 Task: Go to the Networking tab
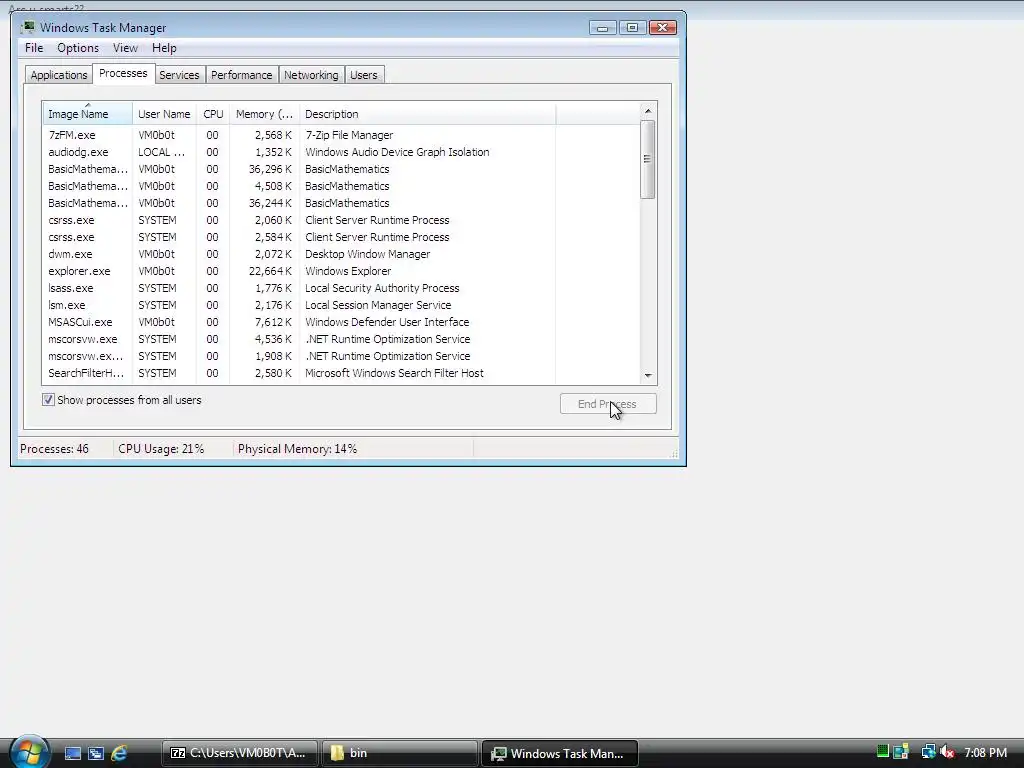tap(311, 75)
